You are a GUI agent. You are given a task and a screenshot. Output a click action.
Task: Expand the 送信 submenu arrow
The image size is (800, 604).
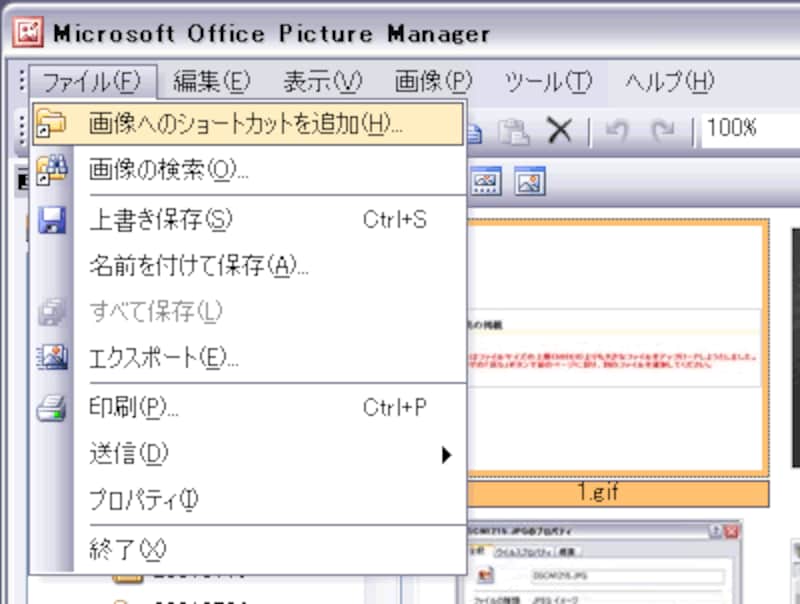447,454
